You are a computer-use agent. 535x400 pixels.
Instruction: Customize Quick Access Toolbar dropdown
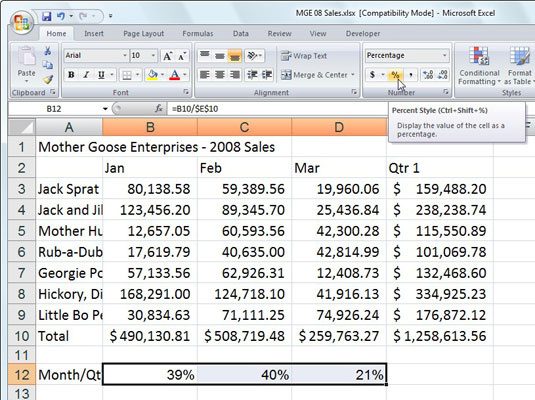(110, 16)
